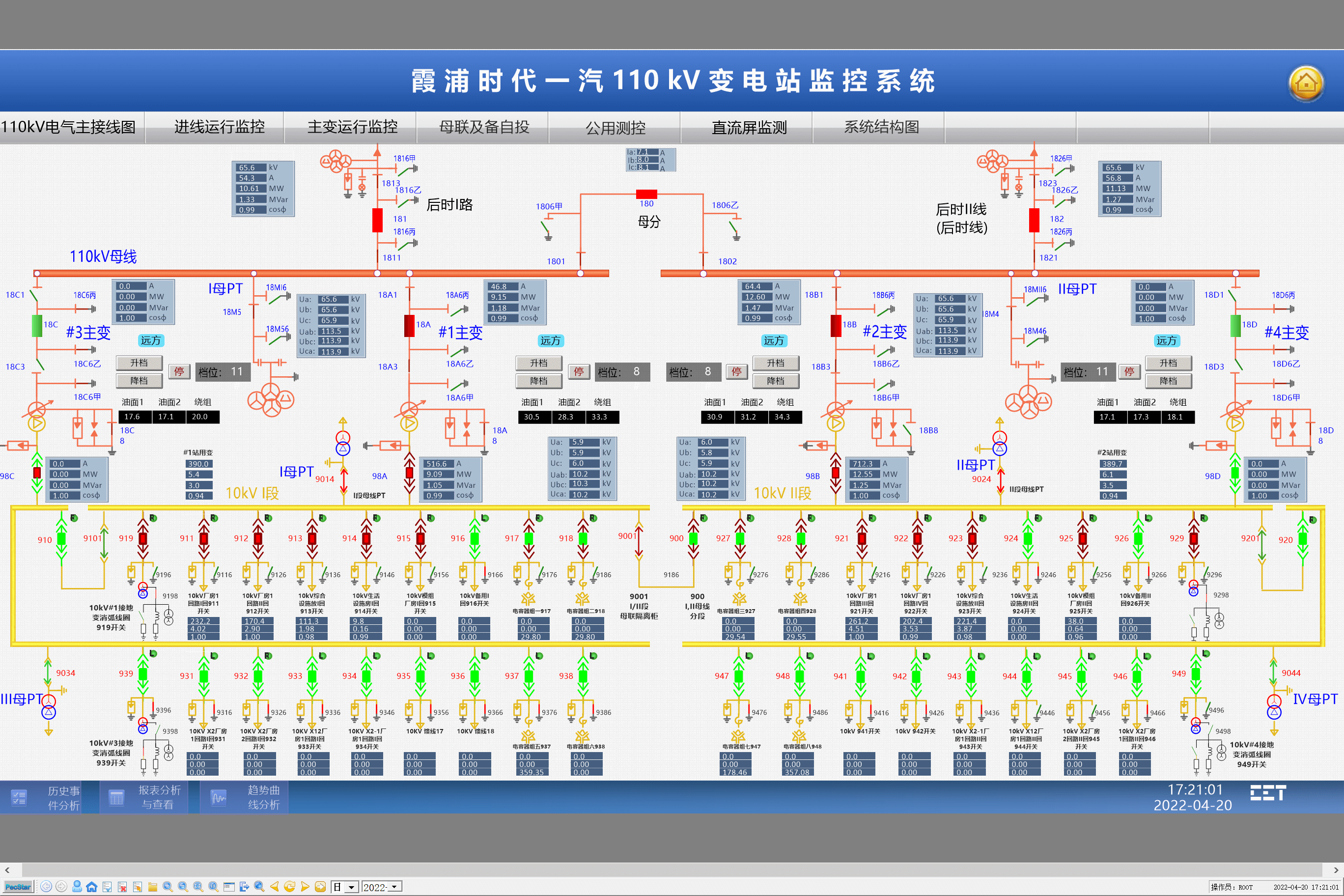Open the yellow folder toolbar icon
Viewport: 1344px width, 896px height.
[x=153, y=886]
